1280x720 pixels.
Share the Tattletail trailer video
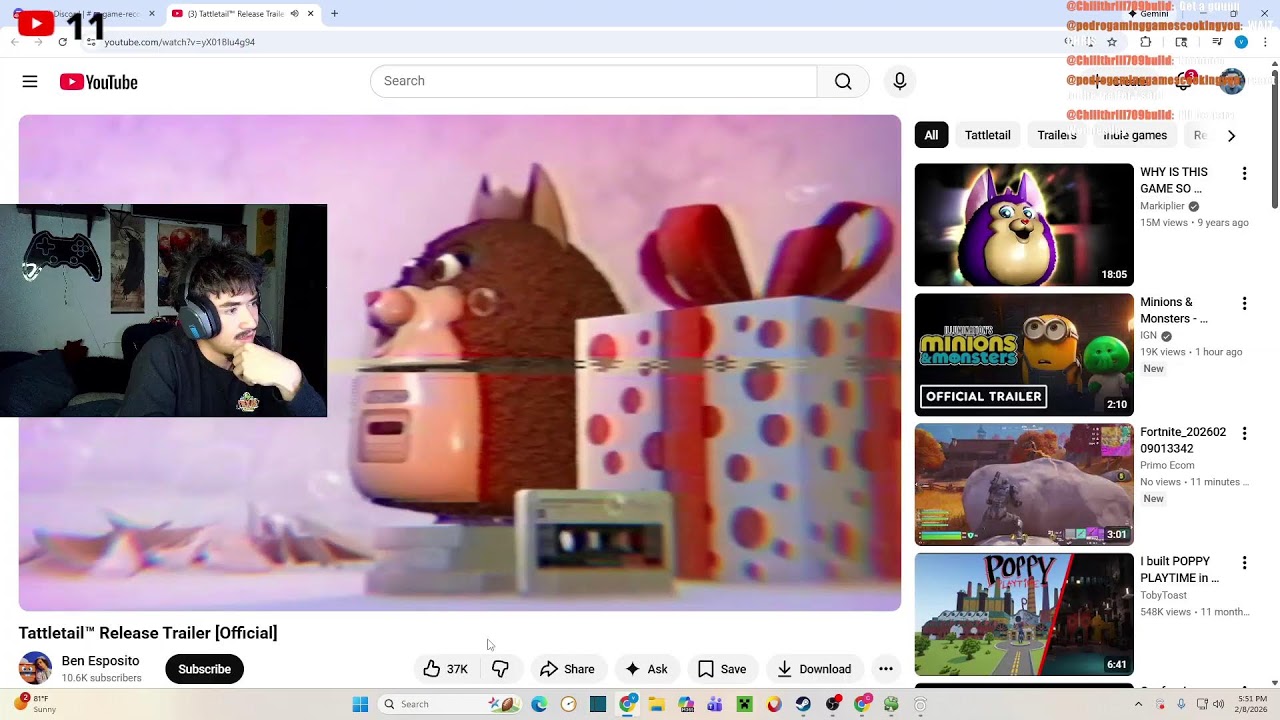click(x=567, y=669)
